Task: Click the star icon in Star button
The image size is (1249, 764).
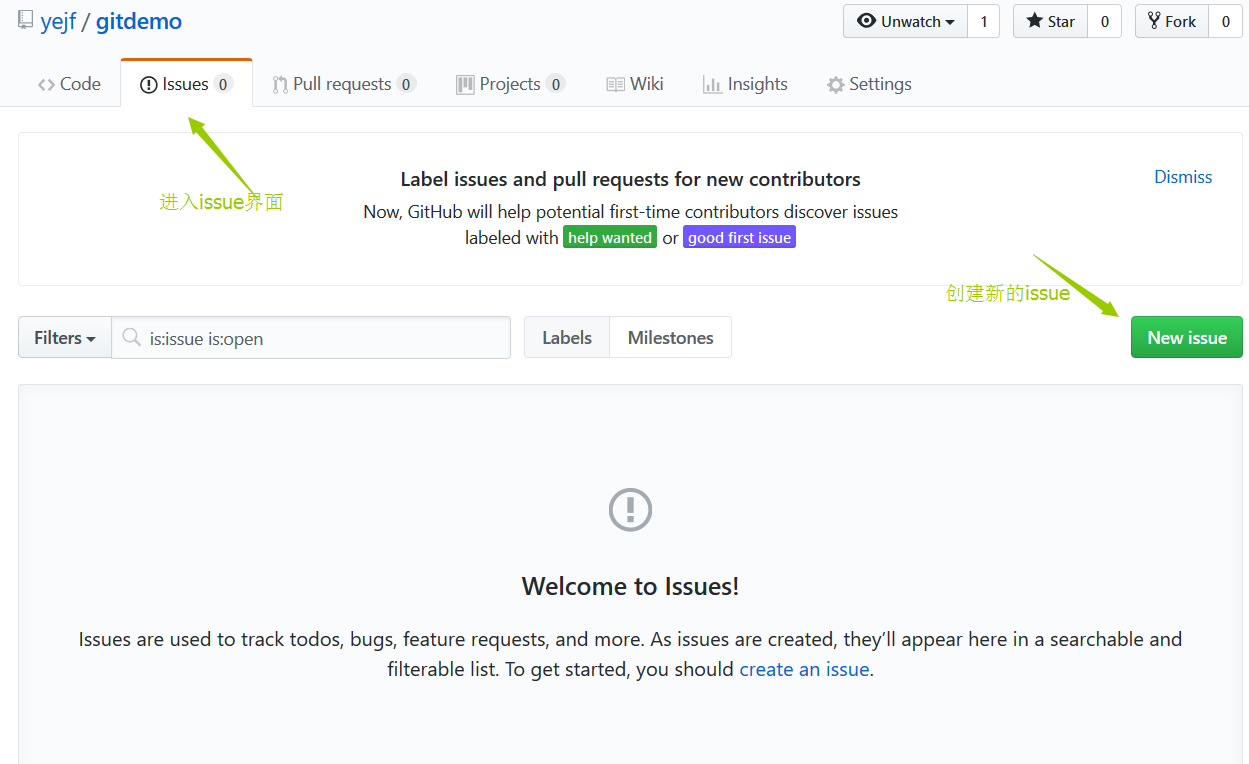Action: [x=1035, y=21]
